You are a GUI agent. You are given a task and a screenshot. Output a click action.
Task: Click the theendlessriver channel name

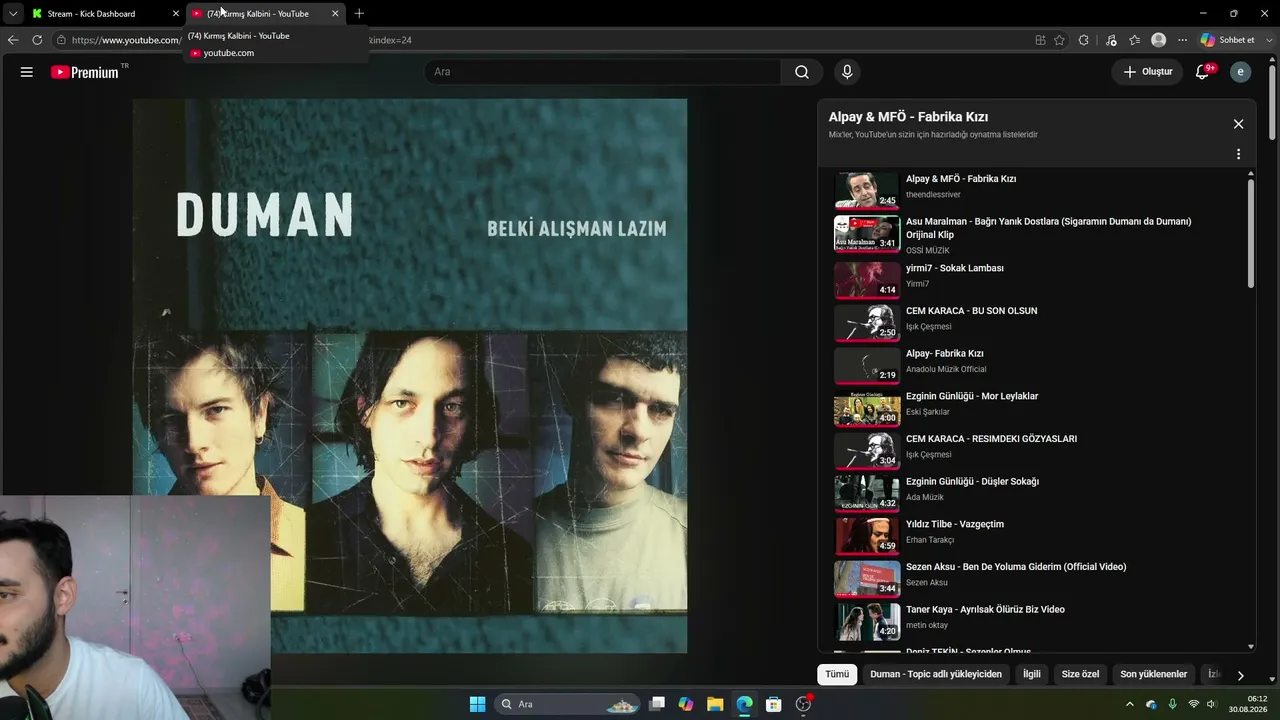point(933,195)
